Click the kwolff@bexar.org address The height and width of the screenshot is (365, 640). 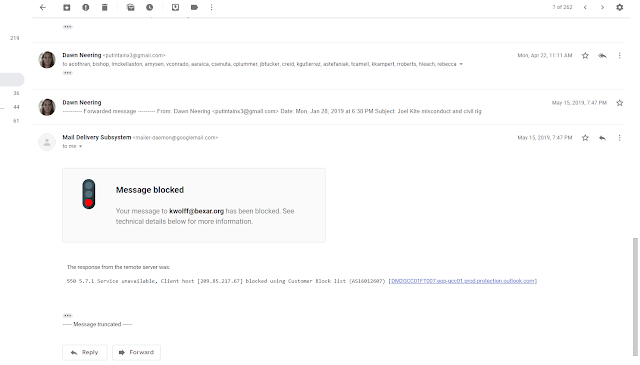(x=196, y=211)
